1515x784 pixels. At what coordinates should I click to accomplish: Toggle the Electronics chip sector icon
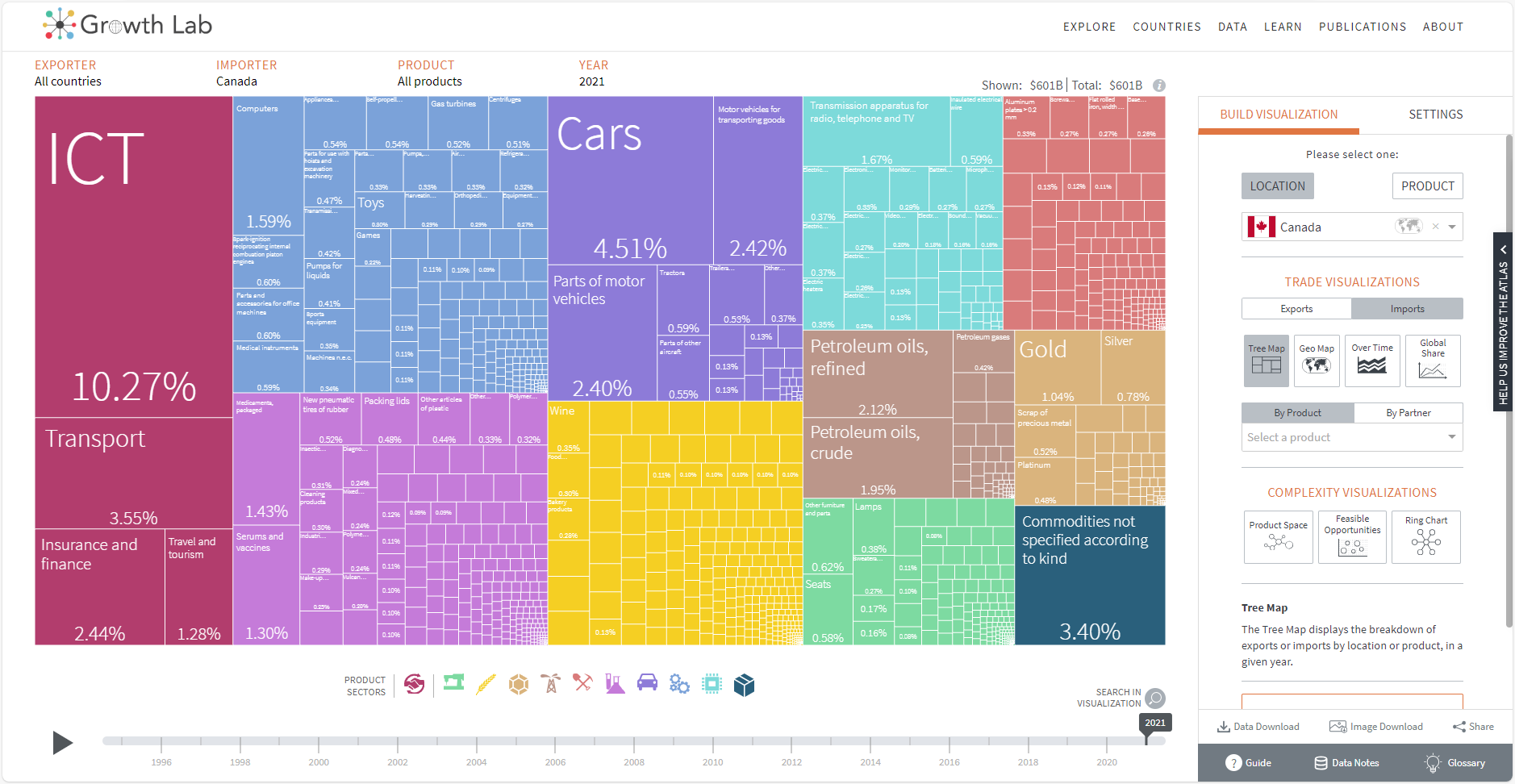point(712,684)
